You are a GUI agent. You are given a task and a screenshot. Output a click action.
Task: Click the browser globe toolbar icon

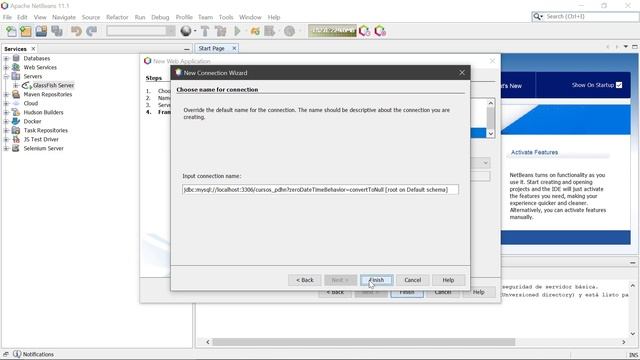[x=186, y=31]
